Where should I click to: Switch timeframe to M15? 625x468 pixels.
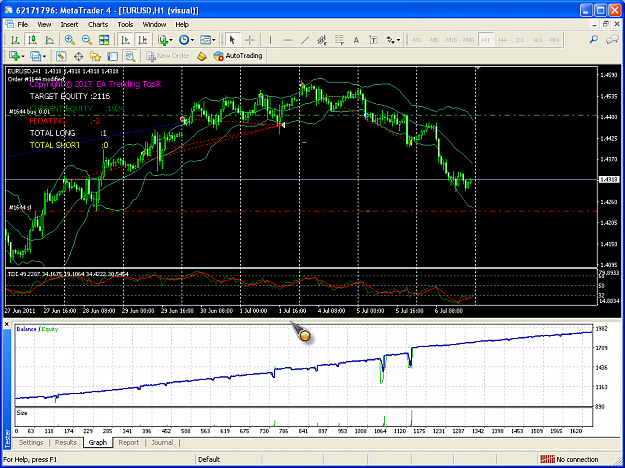[x=451, y=40]
